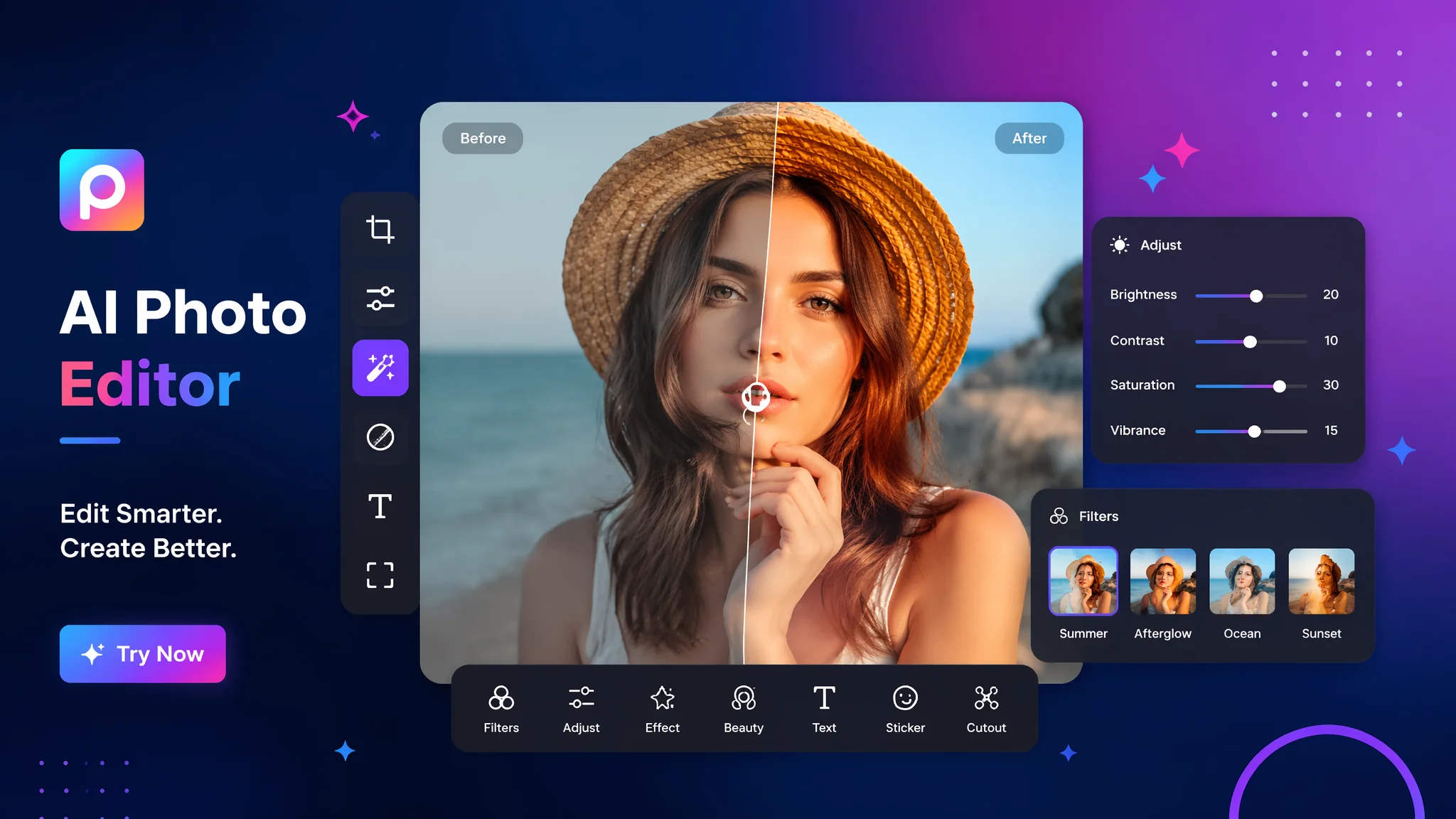Click the After label on the photo
This screenshot has height=819, width=1456.
coord(1029,139)
